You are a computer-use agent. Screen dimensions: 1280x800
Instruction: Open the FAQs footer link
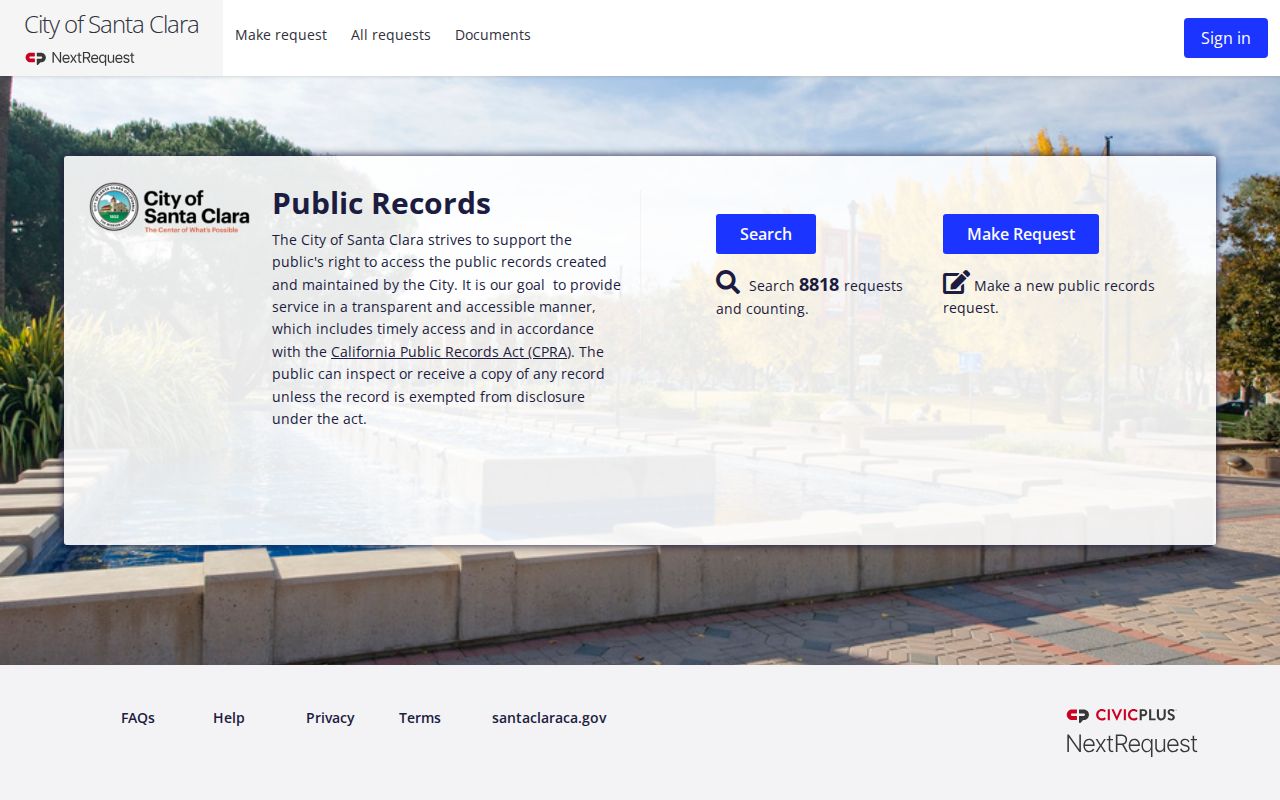[138, 718]
